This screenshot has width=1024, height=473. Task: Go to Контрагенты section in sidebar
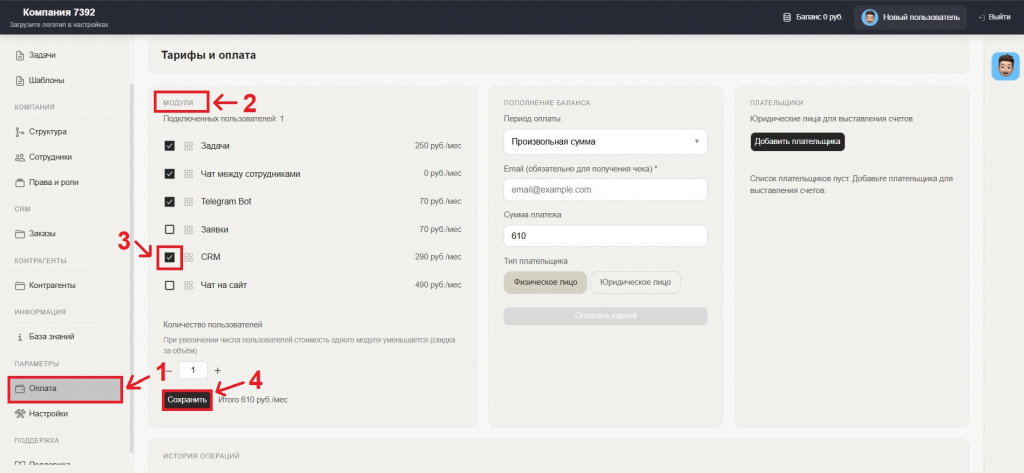(51, 285)
